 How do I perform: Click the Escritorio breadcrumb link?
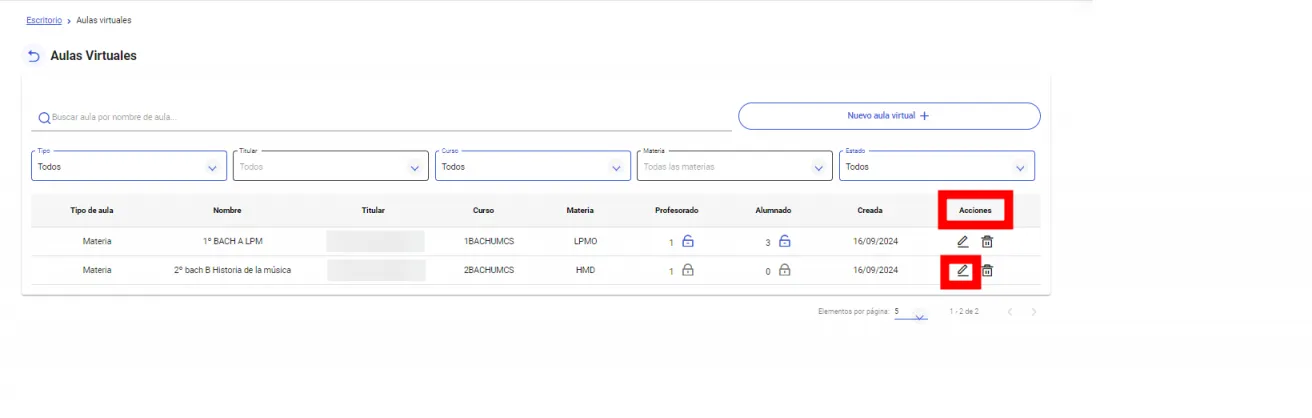coord(44,20)
